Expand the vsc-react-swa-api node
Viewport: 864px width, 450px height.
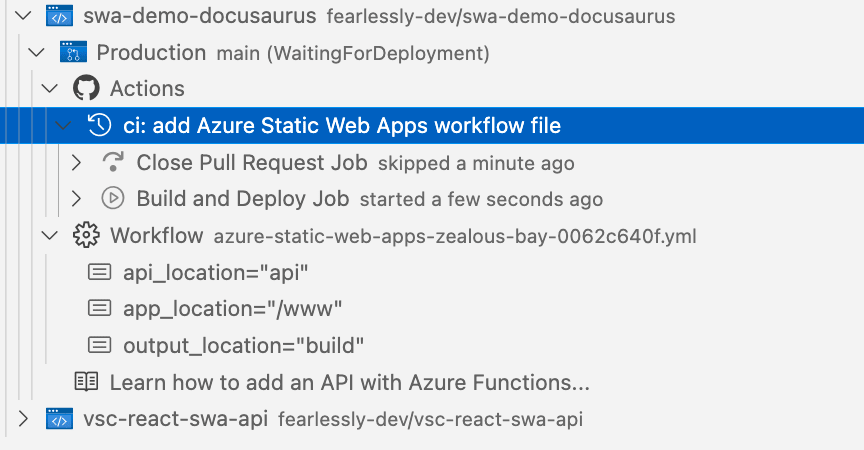point(23,419)
